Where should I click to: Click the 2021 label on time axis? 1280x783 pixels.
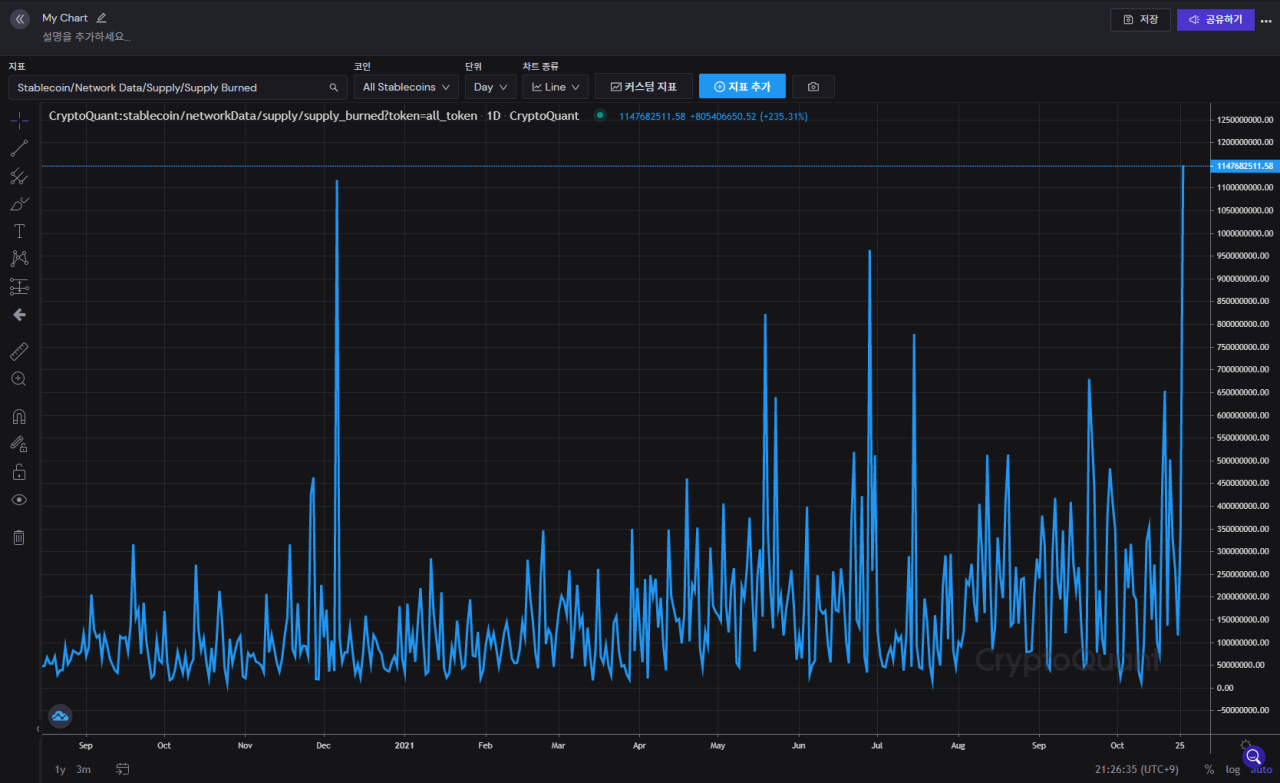(404, 745)
